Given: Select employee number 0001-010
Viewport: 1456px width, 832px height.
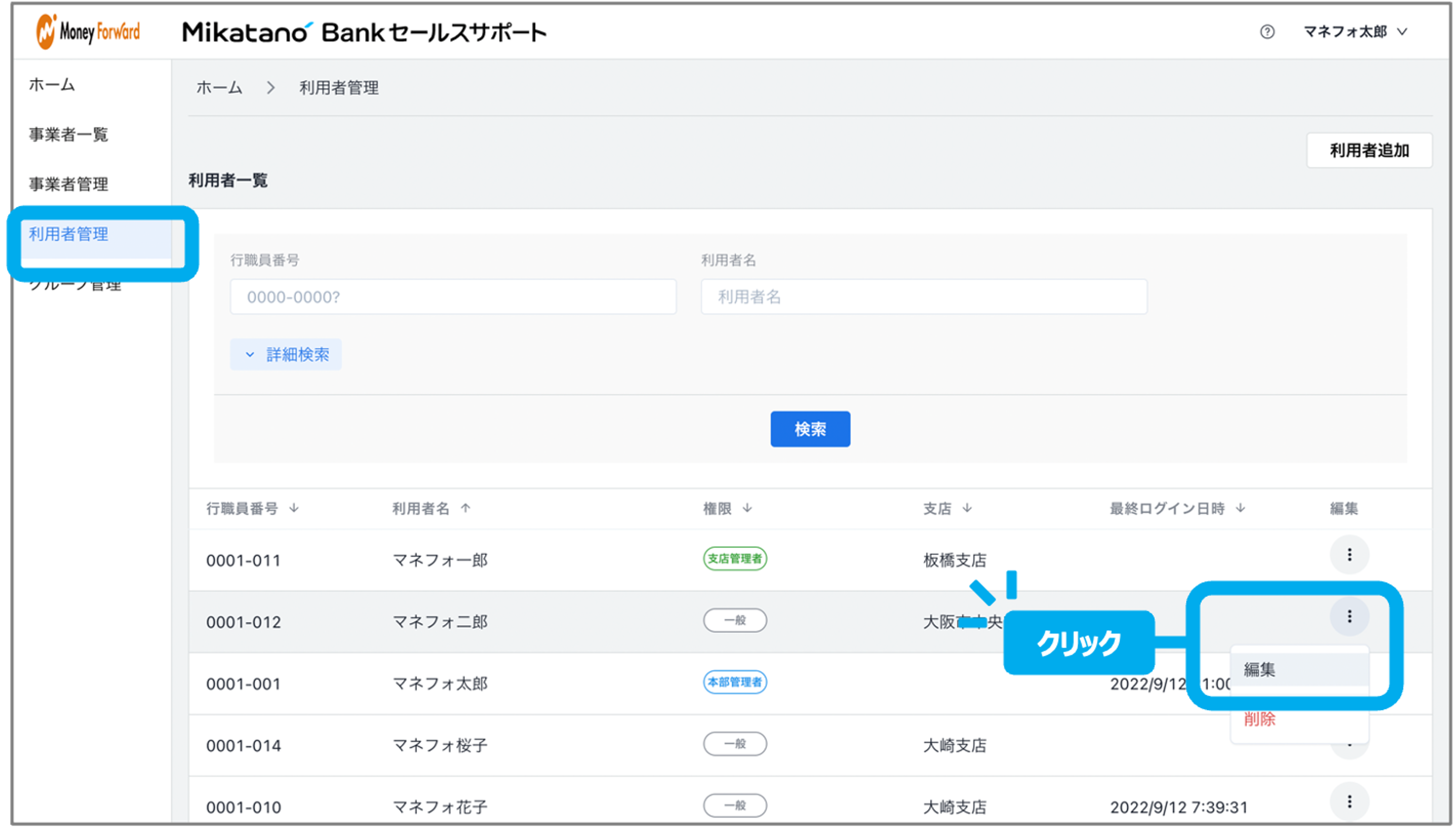Looking at the screenshot, I should 243,807.
